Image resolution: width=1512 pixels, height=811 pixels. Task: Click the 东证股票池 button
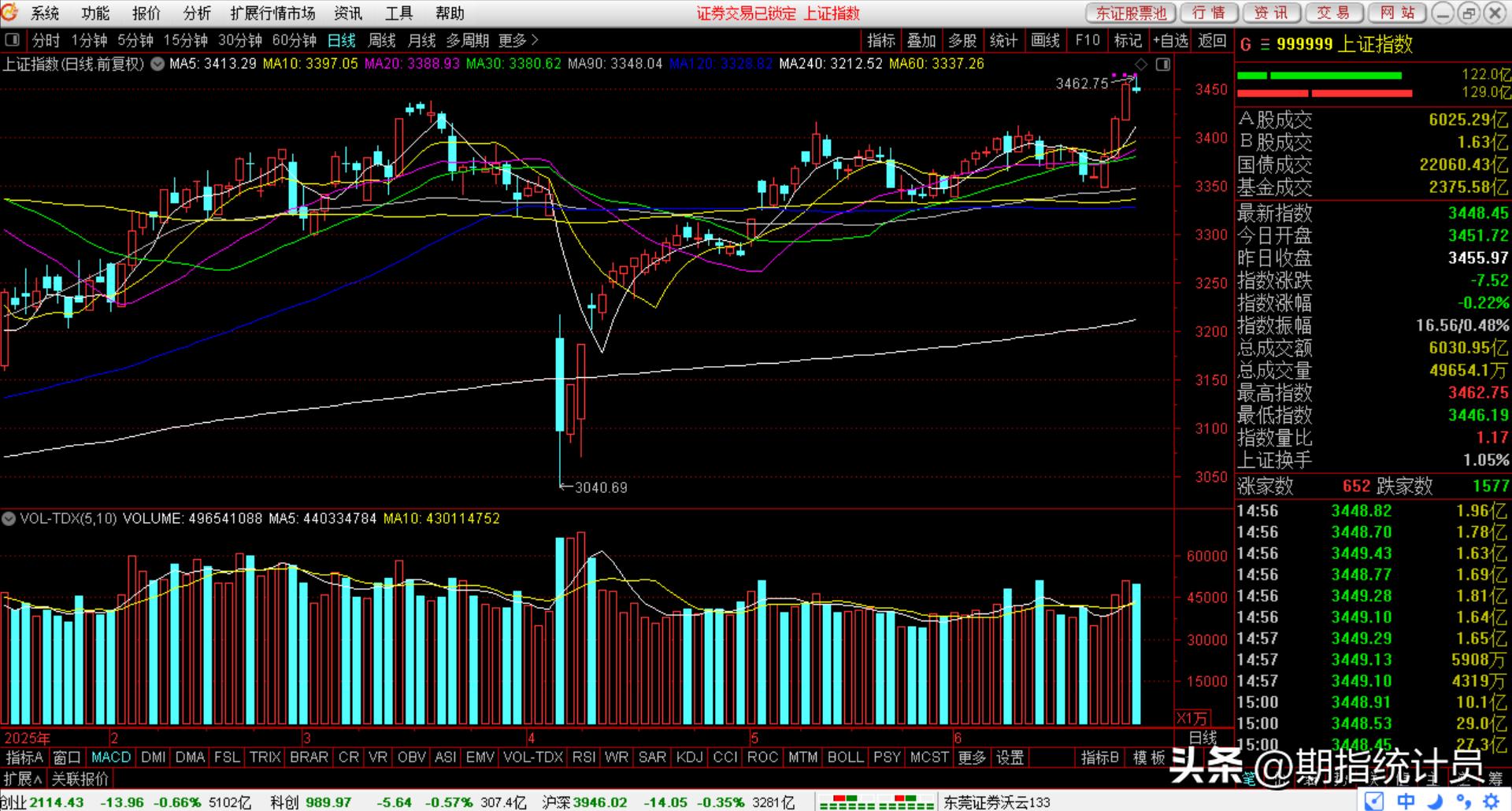(1131, 13)
